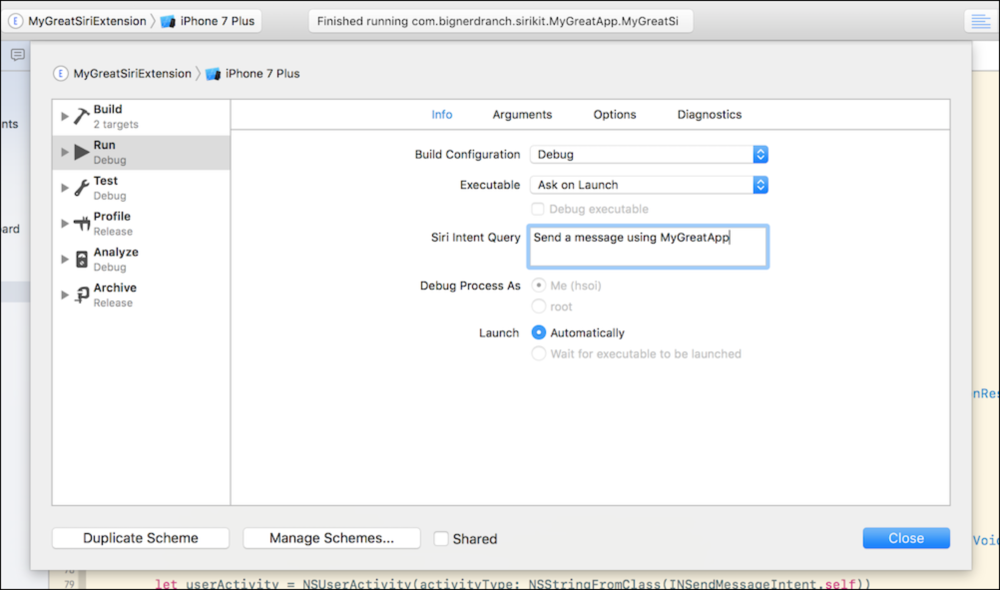
Task: Click the comment bubble icon in the left sidebar
Action: (x=18, y=55)
